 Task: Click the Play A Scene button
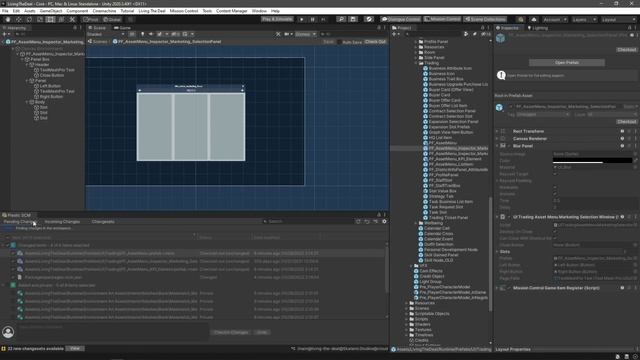[277, 19]
